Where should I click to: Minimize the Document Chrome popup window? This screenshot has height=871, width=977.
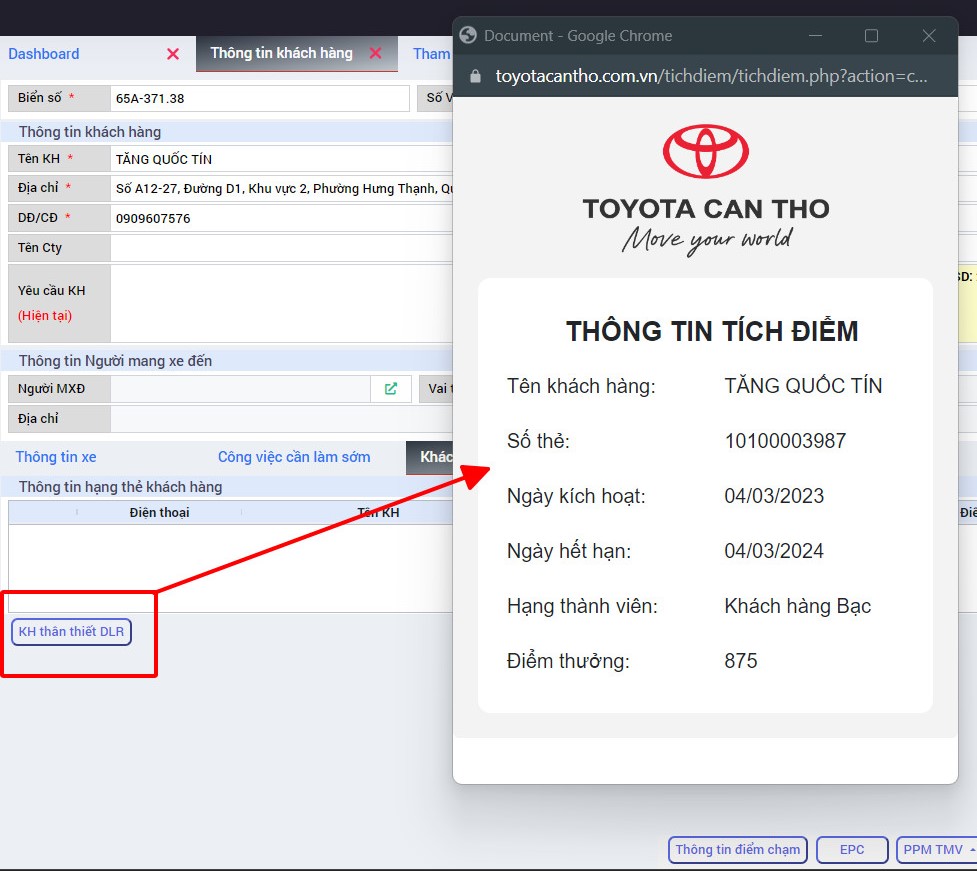[x=814, y=36]
